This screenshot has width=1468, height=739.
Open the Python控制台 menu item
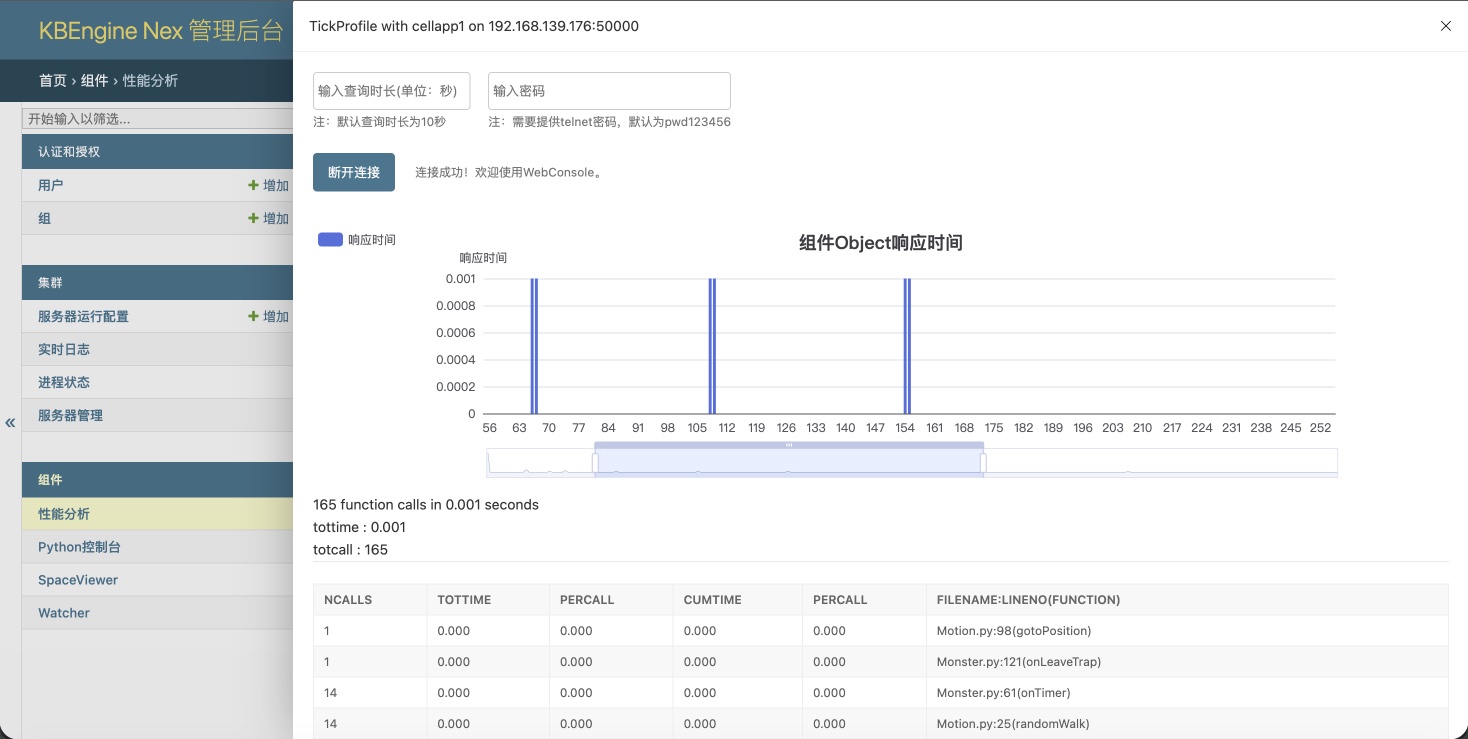point(79,547)
